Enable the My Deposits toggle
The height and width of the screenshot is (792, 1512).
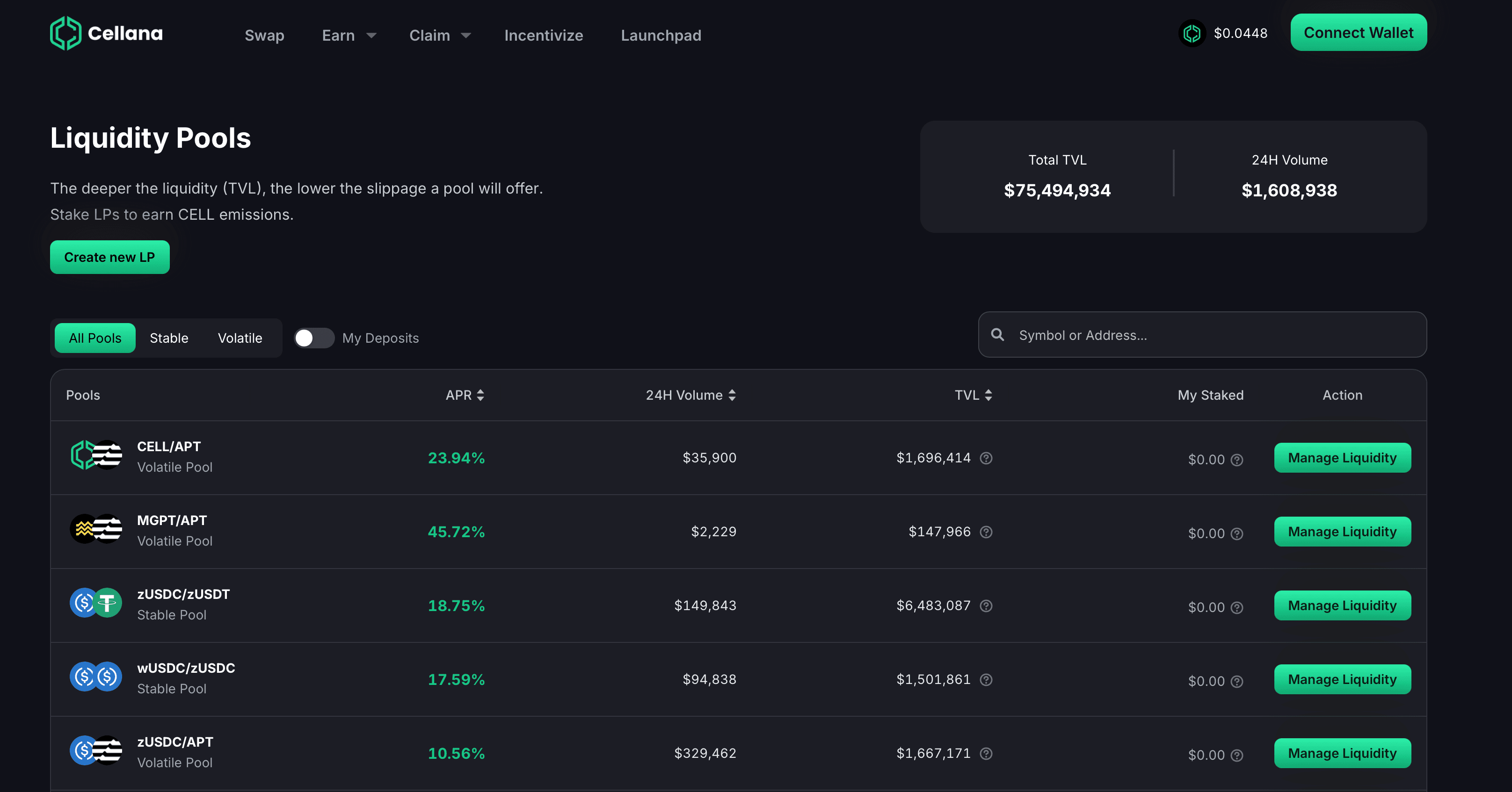click(x=314, y=338)
